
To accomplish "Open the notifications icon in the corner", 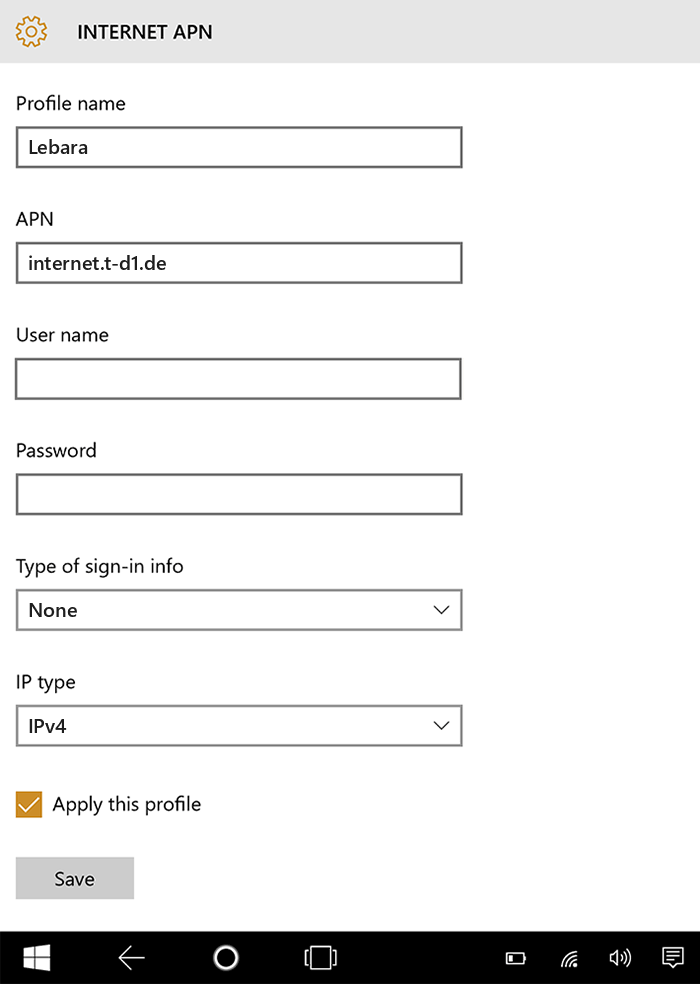I will coord(673,957).
